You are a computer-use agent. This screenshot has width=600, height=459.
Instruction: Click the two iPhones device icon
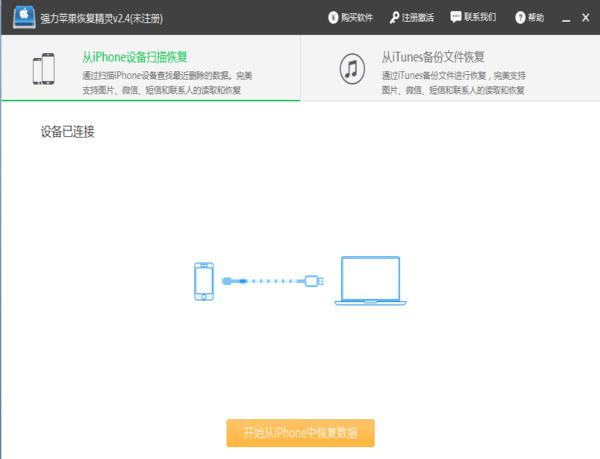pyautogui.click(x=44, y=69)
